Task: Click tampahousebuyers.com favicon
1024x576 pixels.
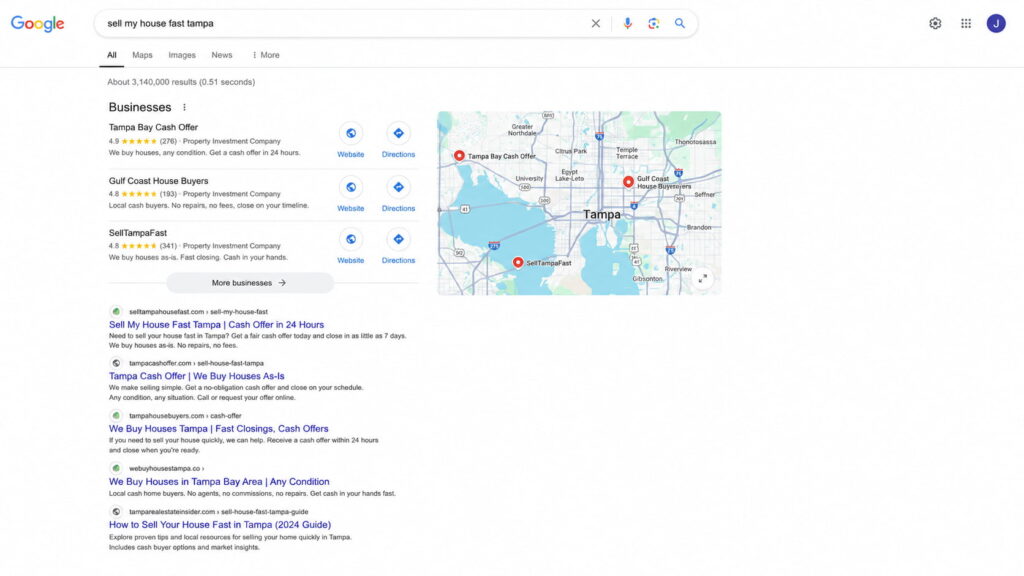Action: (116, 415)
